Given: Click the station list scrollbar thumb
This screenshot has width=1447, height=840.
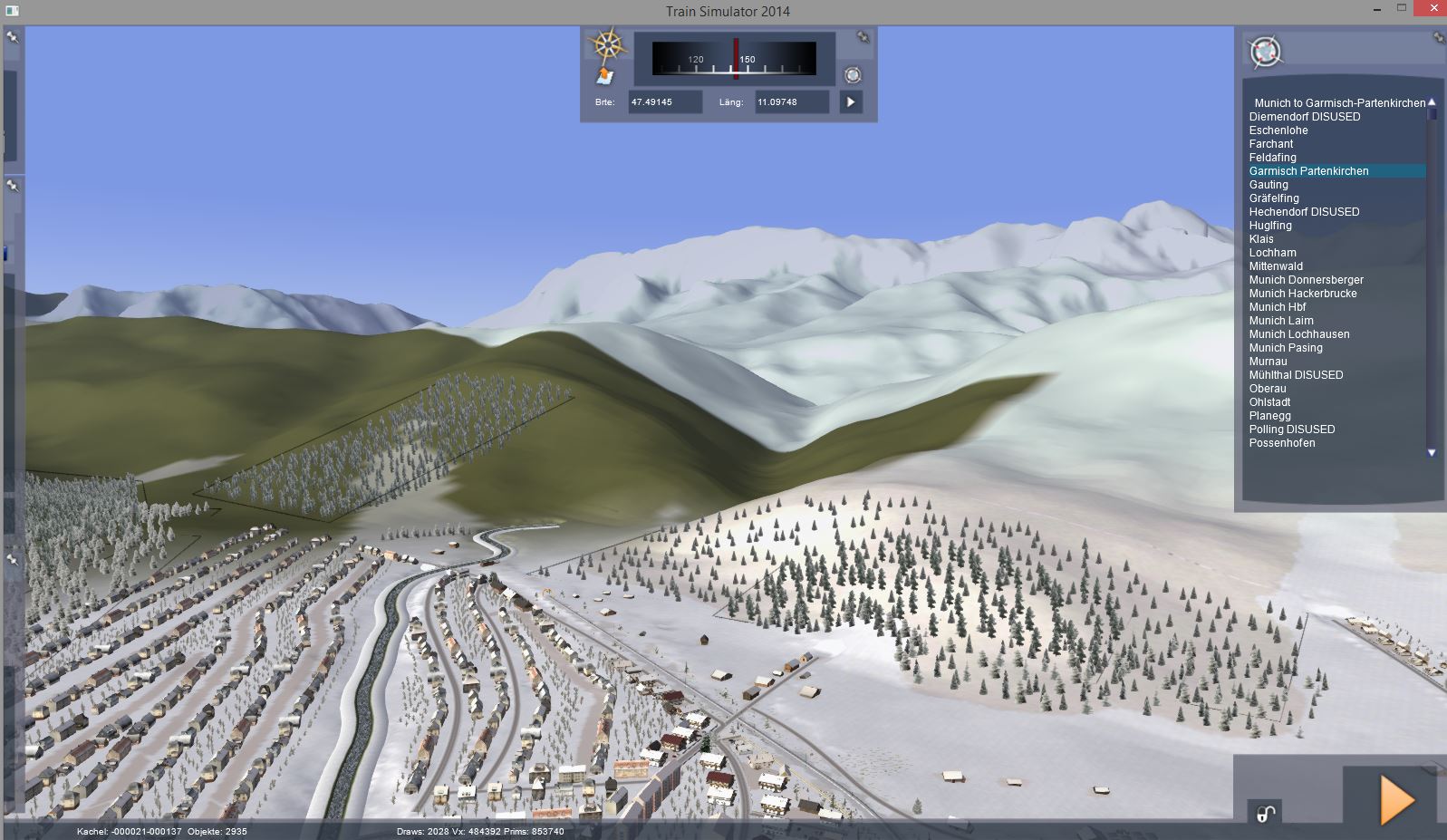Looking at the screenshot, I should (1432, 114).
